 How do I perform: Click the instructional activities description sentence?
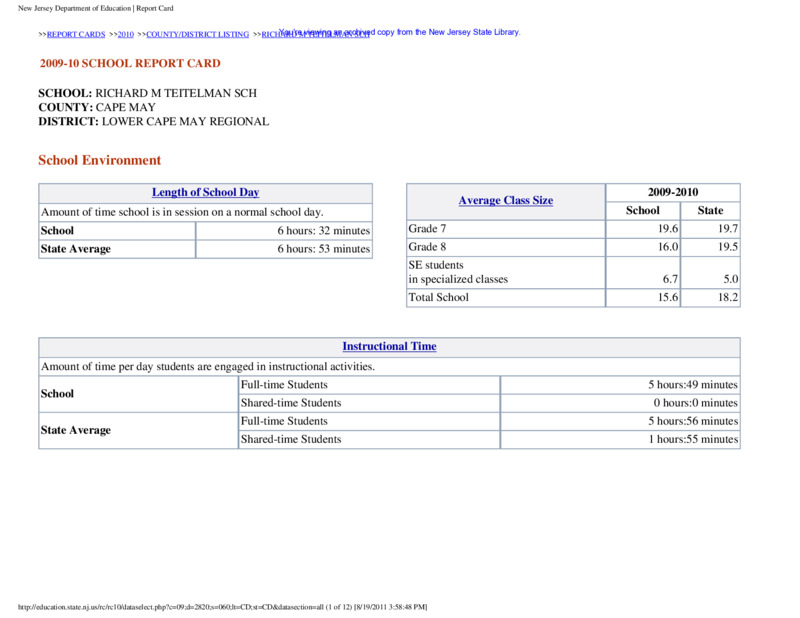click(208, 367)
